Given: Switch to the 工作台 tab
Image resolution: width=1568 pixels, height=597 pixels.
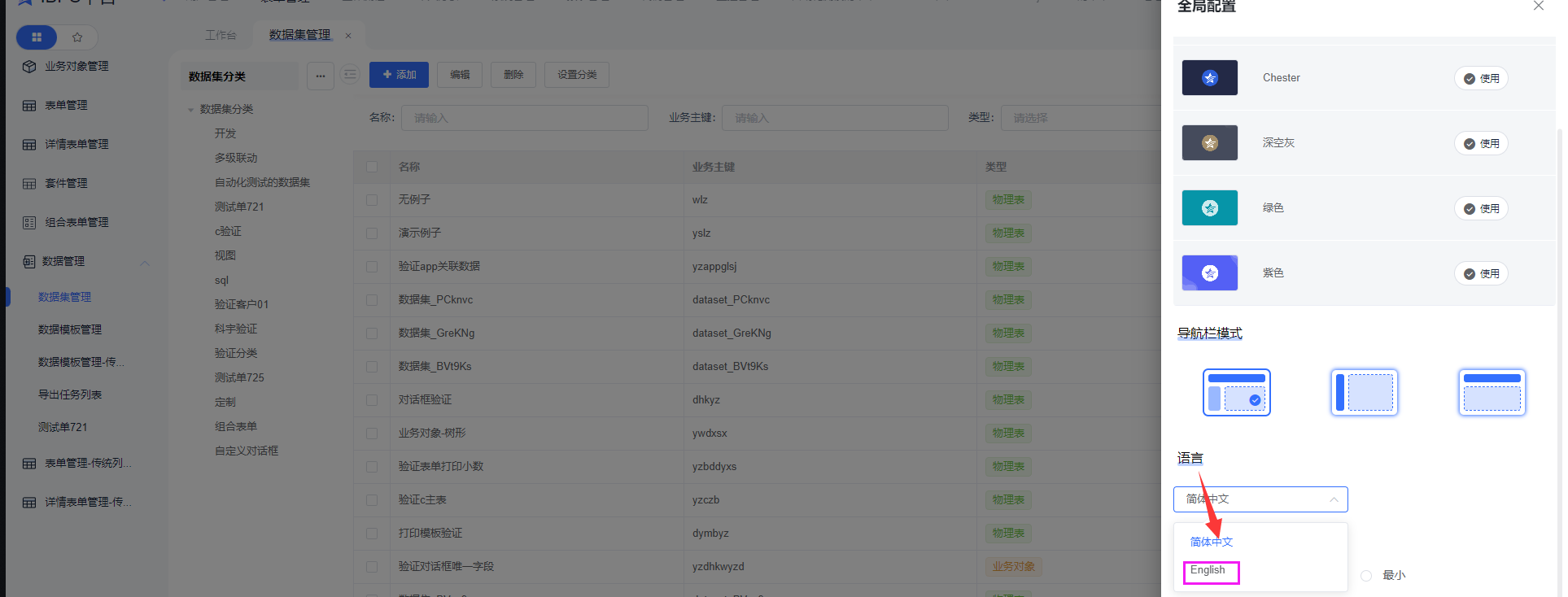Looking at the screenshot, I should coord(221,36).
